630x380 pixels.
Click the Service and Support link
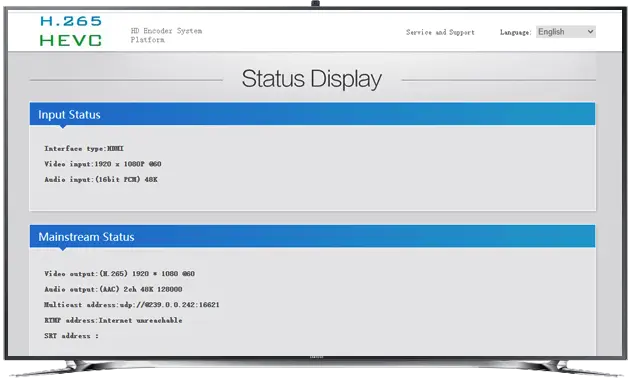[440, 32]
